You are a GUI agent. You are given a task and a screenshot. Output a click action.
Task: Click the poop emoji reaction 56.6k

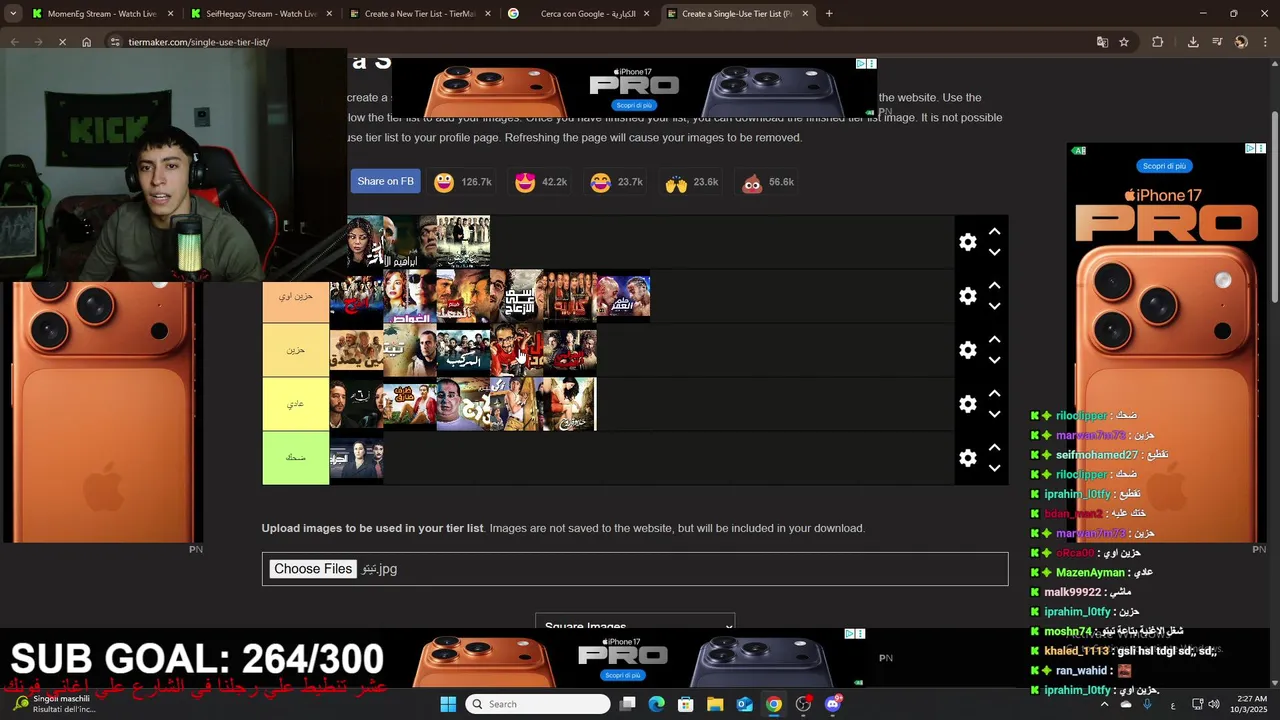(768, 182)
